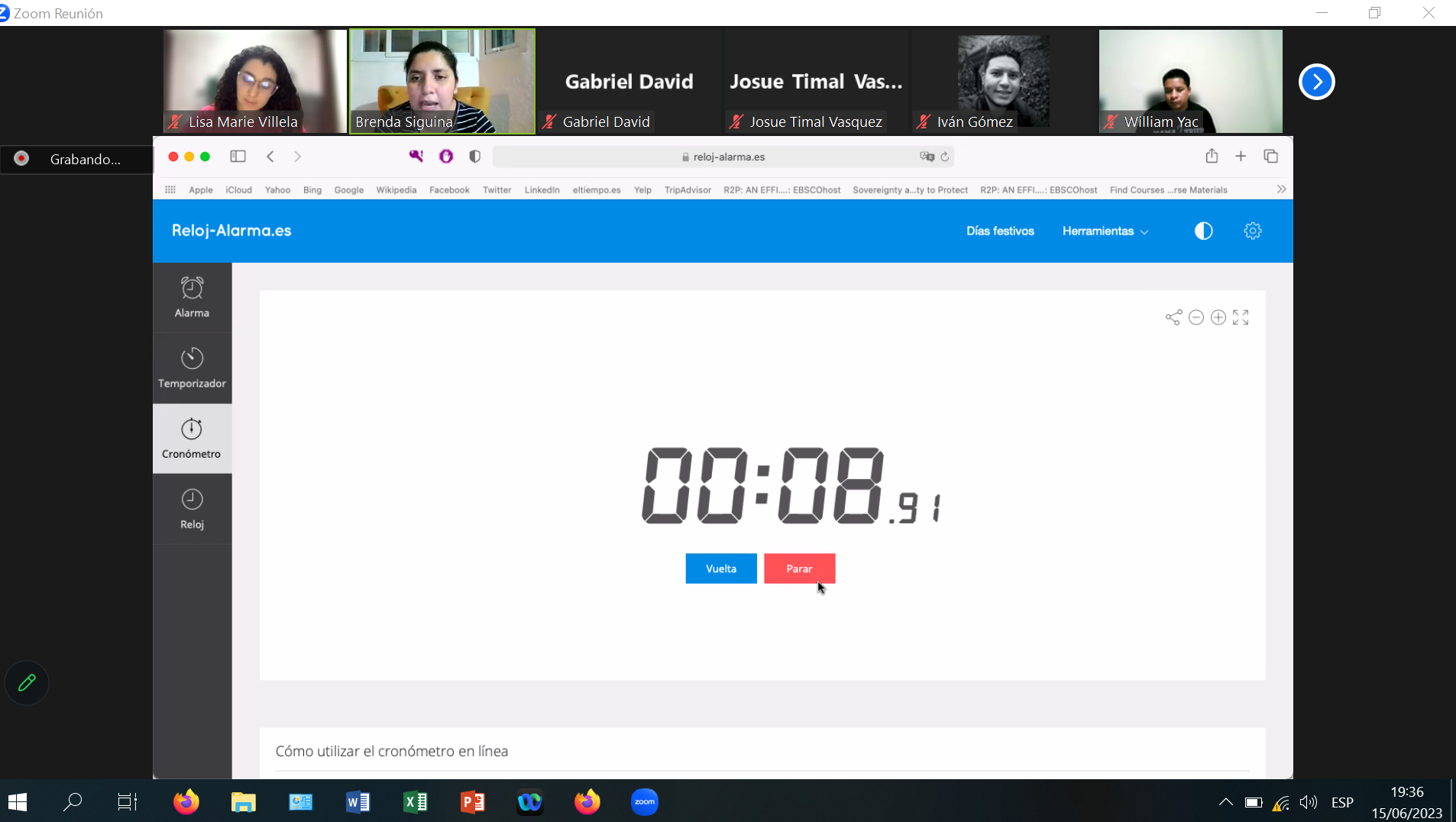
Task: Click the share icon above the stopwatch
Action: 1173,318
